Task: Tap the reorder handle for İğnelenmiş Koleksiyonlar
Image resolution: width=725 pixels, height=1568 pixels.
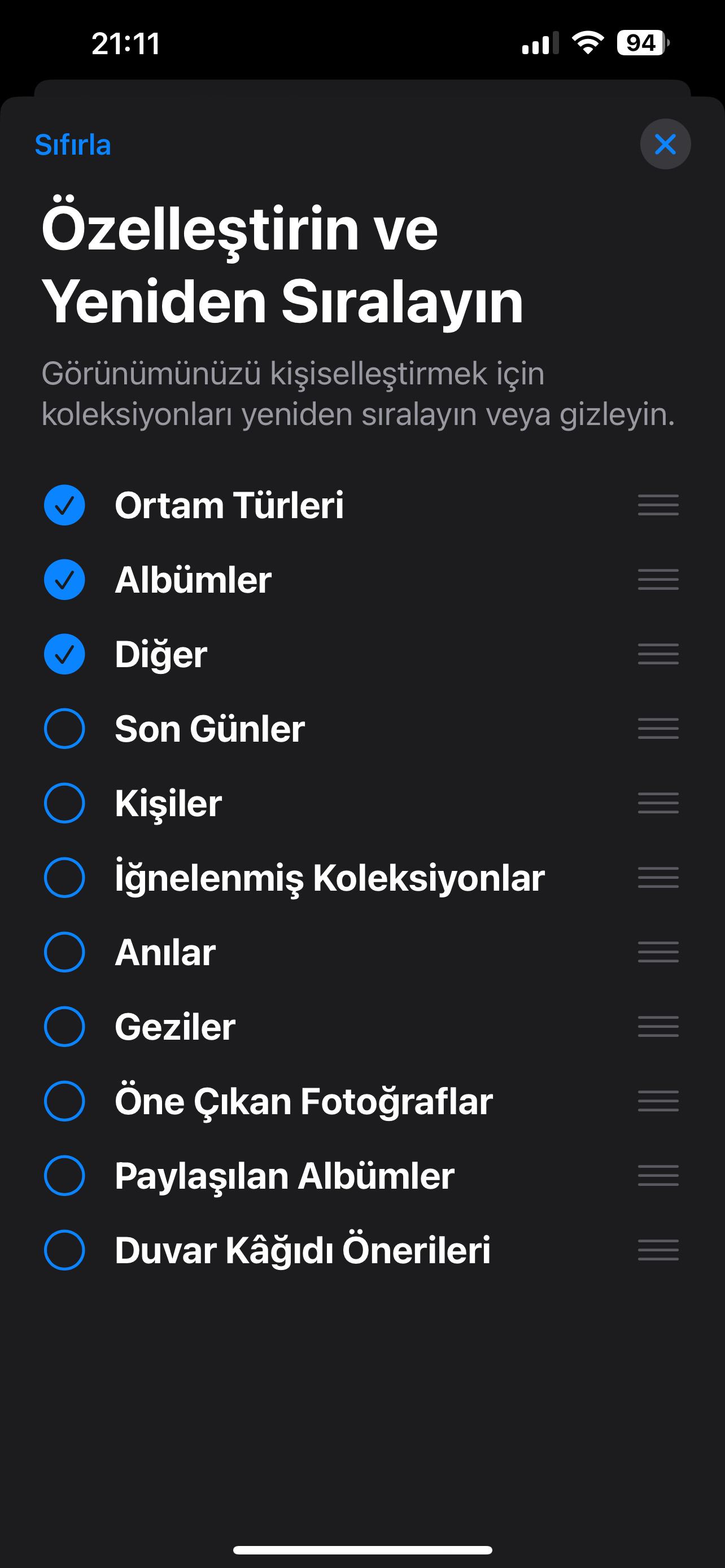Action: click(658, 878)
